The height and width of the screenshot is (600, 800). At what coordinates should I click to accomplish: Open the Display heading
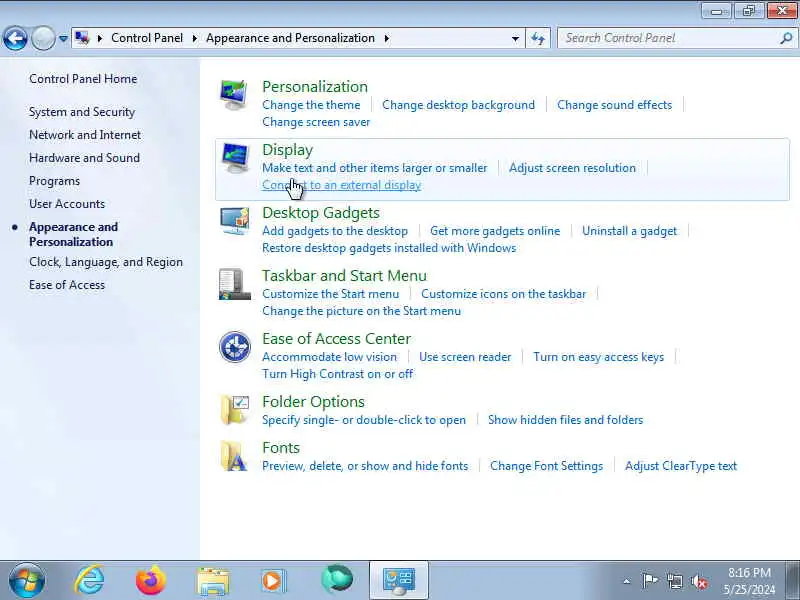pos(287,150)
